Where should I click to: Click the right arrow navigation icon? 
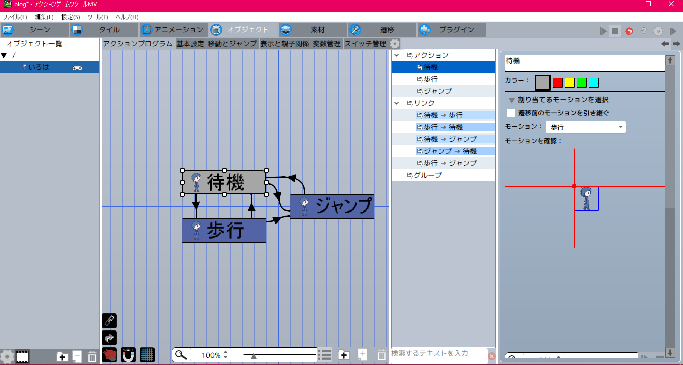point(676,44)
